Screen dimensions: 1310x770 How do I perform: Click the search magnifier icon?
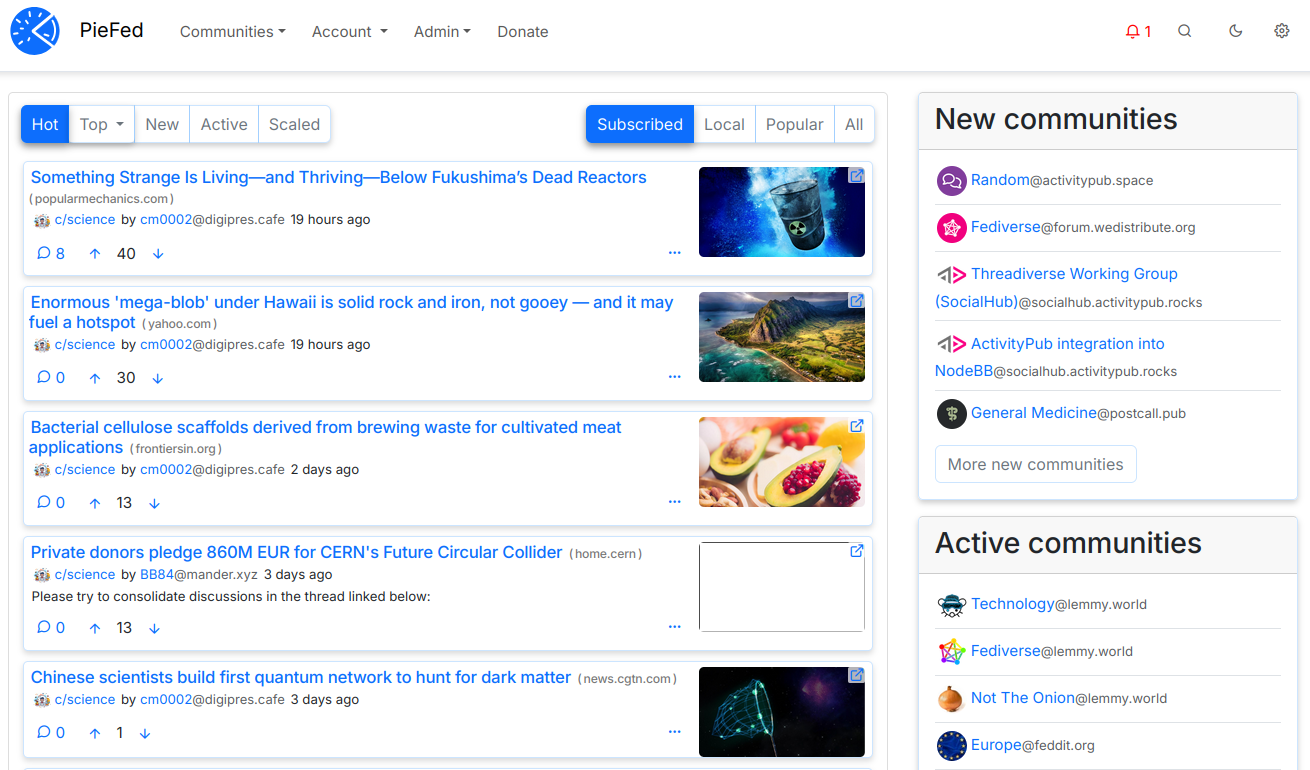point(1184,31)
